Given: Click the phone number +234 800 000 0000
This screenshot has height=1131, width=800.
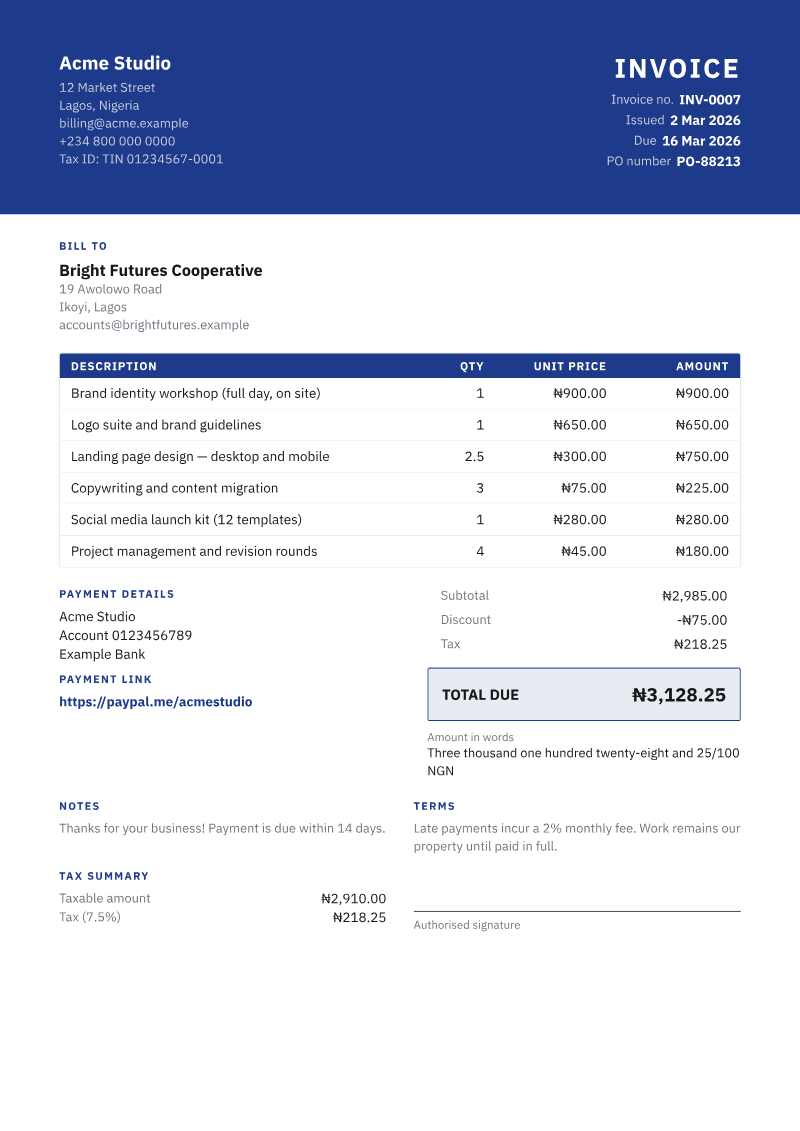Looking at the screenshot, I should click(117, 141).
